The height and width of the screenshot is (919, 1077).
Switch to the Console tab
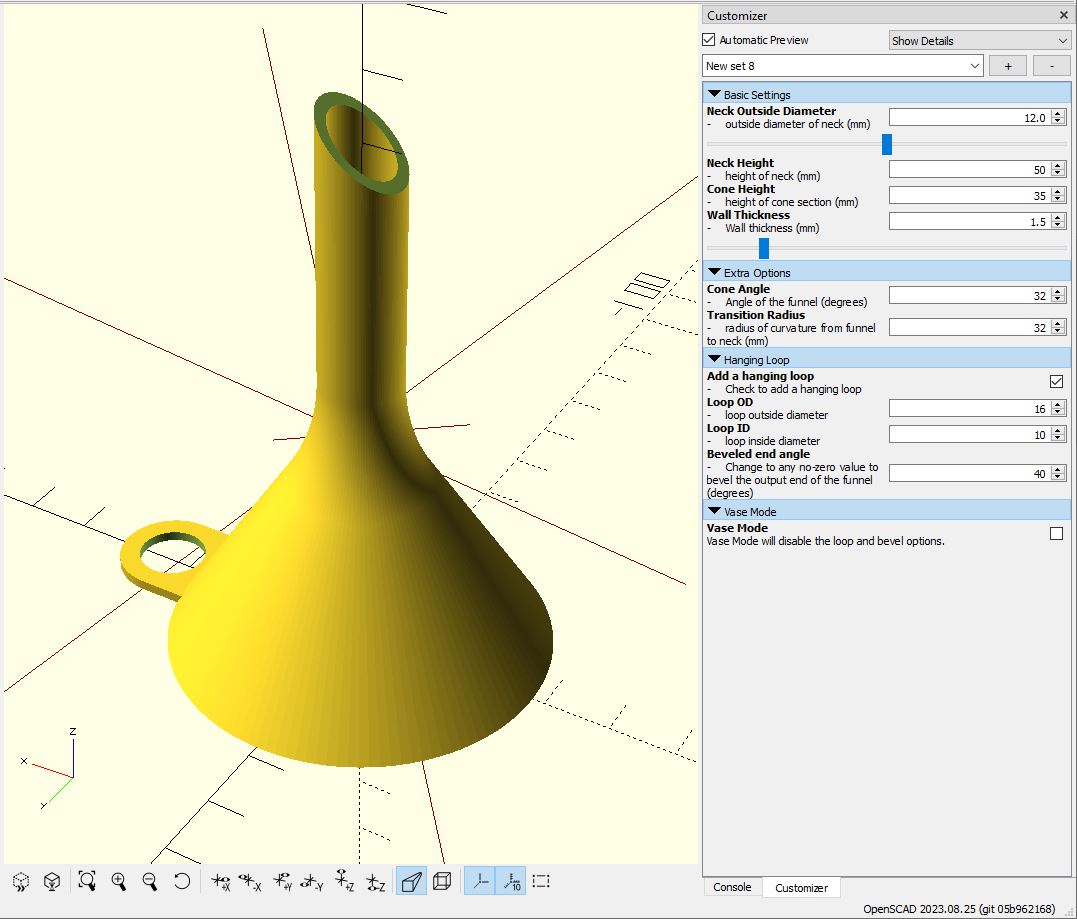[x=732, y=887]
